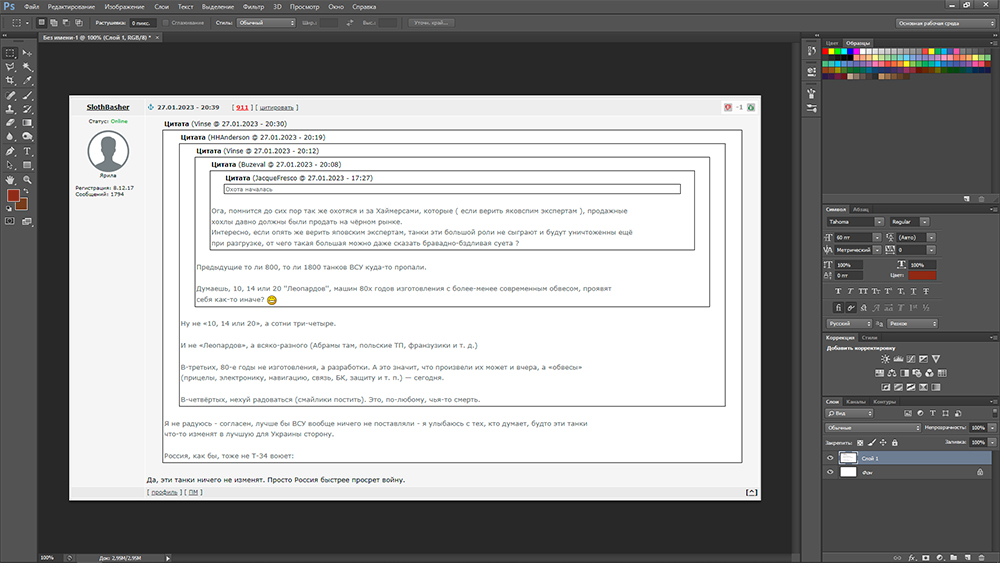Switch to the Цвет tab
The image size is (1000, 563).
[x=832, y=43]
